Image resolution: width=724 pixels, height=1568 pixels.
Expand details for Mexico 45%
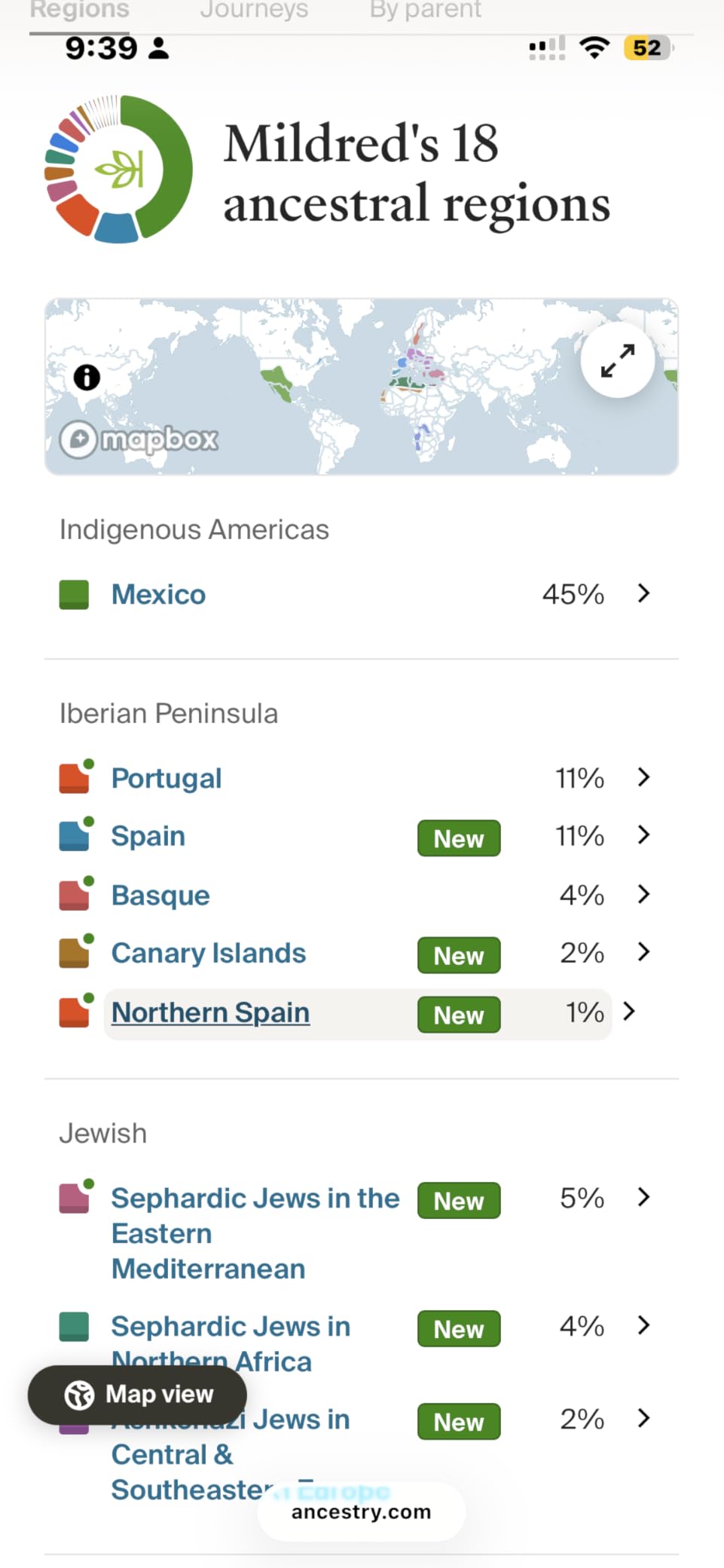click(643, 594)
